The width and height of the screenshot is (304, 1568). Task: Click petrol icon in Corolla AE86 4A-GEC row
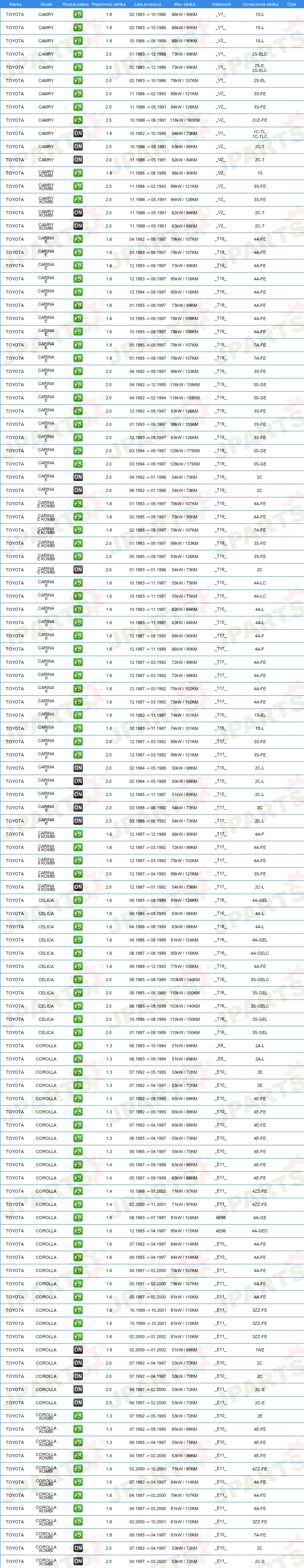point(78,1231)
